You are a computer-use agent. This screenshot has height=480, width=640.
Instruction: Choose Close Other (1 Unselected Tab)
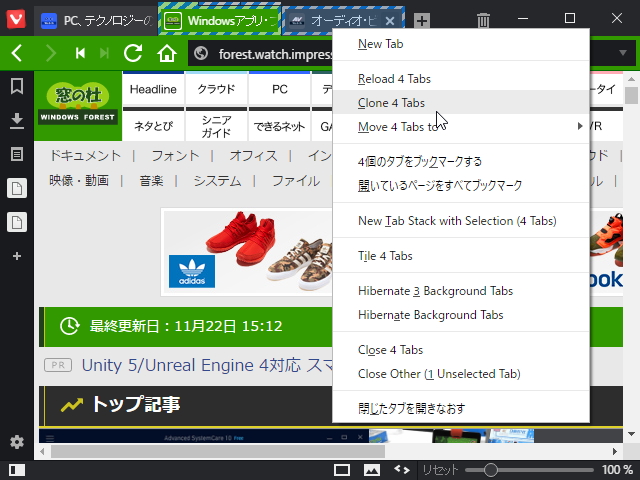(x=461, y=374)
